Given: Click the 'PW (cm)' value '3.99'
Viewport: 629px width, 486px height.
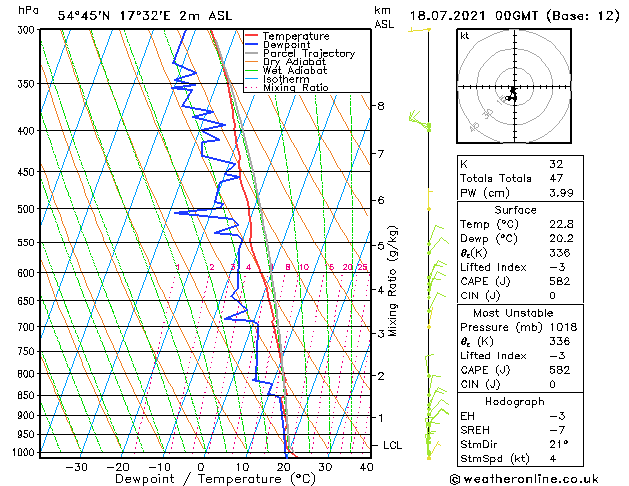Looking at the screenshot, I should click(x=561, y=193).
